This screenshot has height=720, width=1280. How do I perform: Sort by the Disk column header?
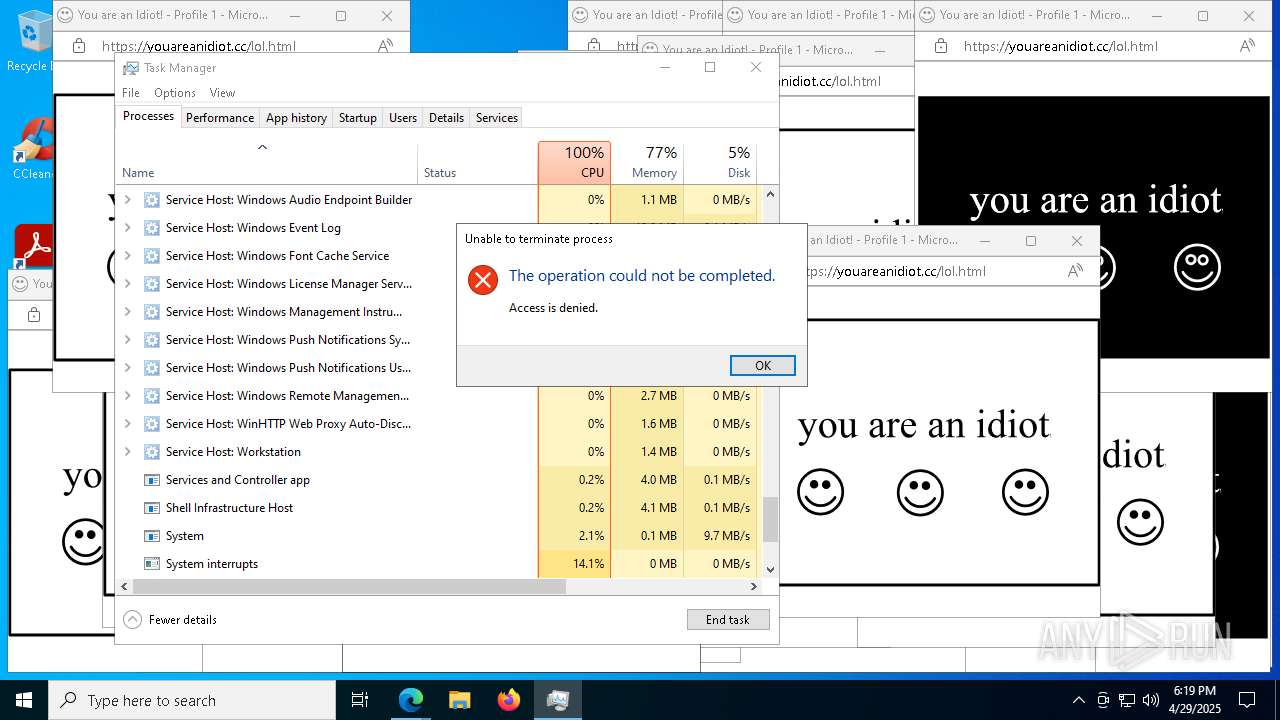[x=720, y=162]
